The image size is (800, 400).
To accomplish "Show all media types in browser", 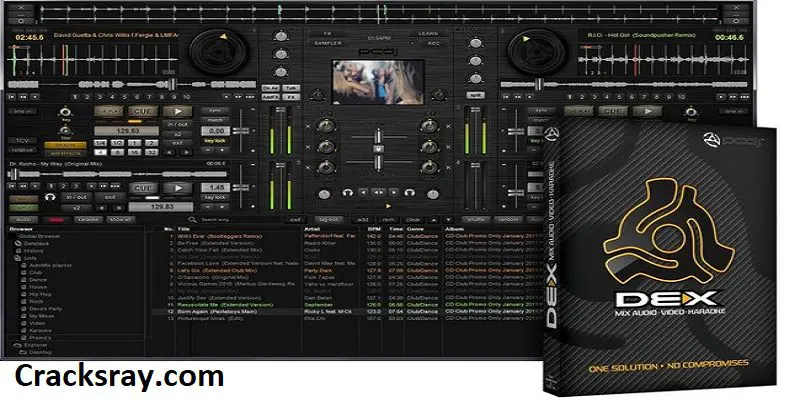I will [121, 219].
